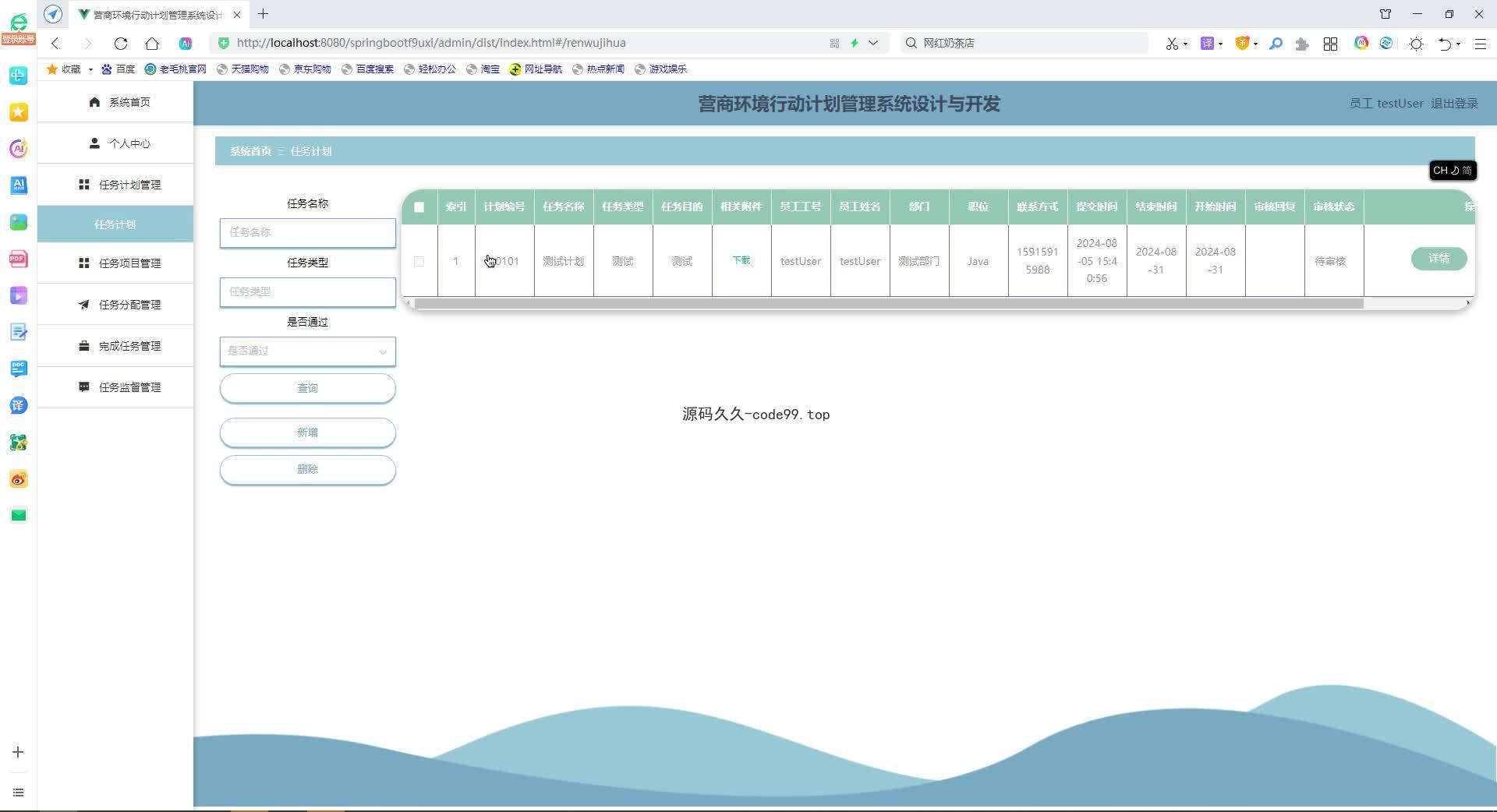Viewport: 1497px width, 812px height.
Task: Click the 删除 delete button
Action: tap(308, 469)
